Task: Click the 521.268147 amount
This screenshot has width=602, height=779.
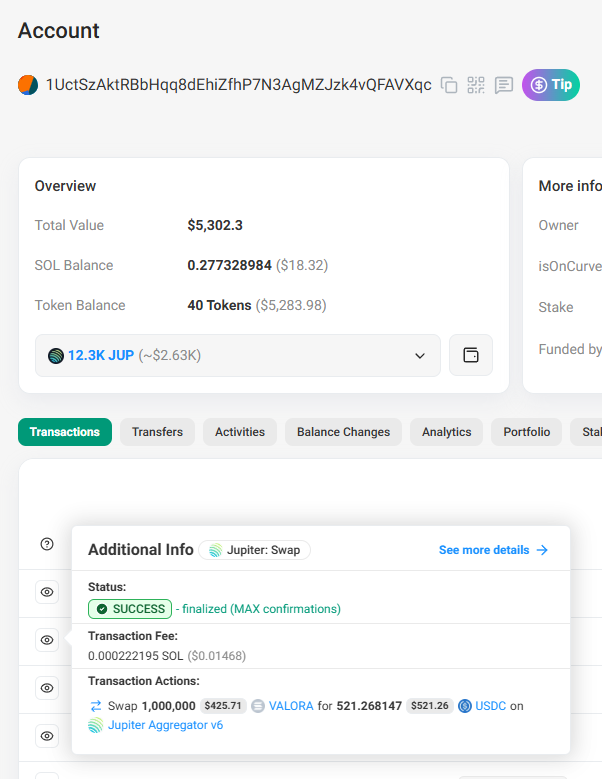Action: tap(369, 706)
